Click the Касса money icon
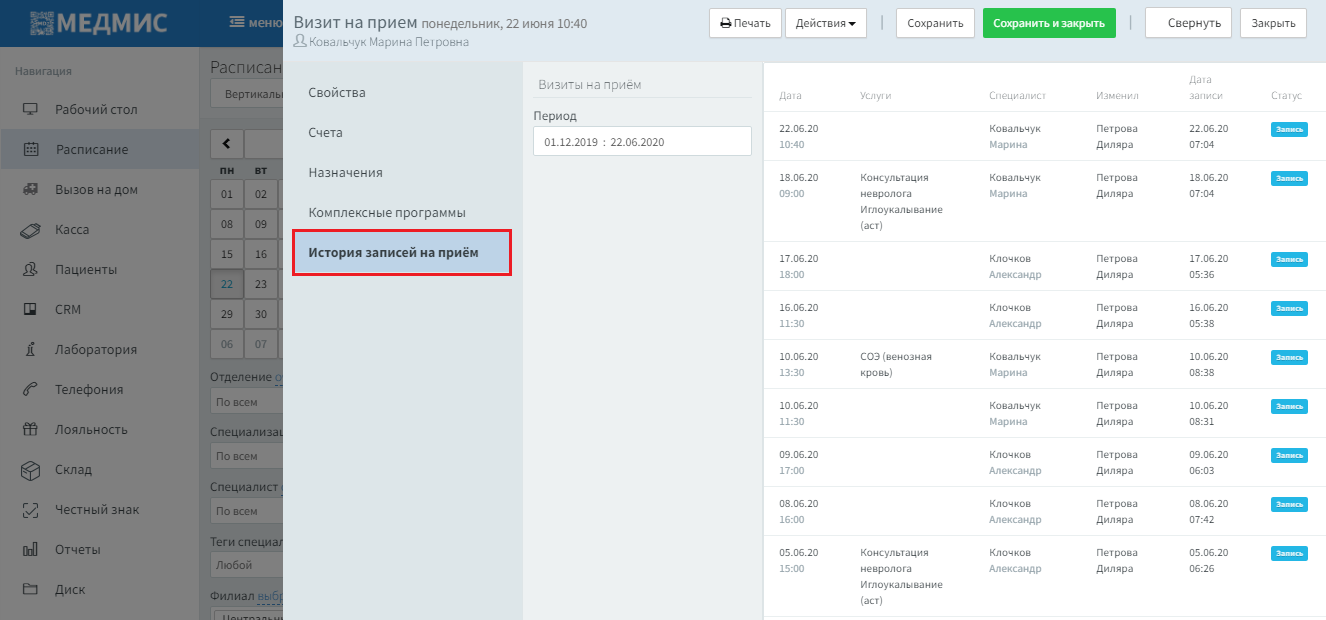Viewport: 1326px width, 620px height. [30, 229]
